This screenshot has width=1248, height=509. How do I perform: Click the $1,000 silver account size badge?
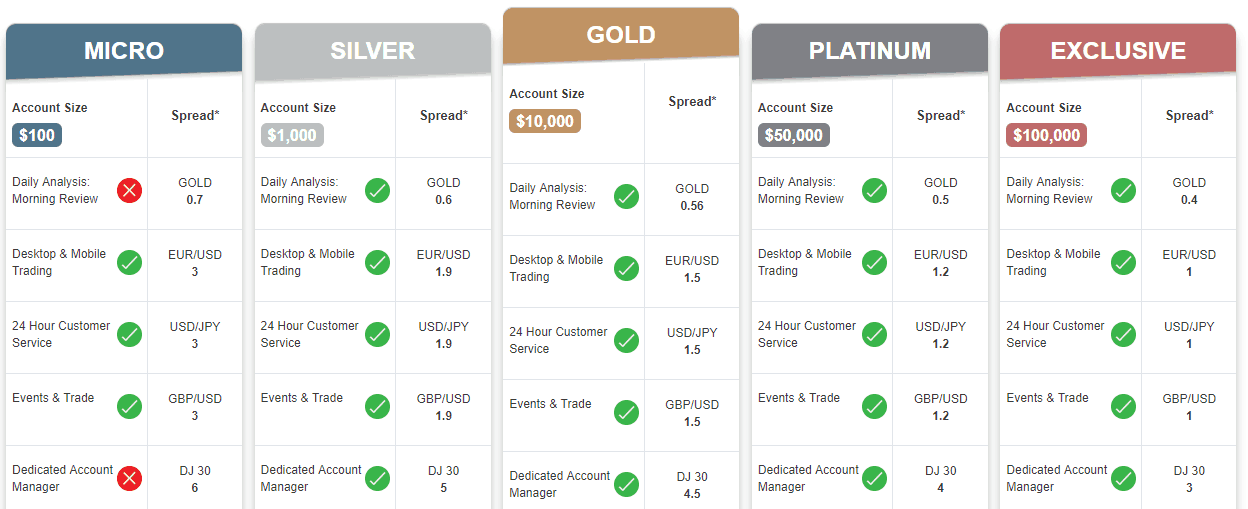point(292,135)
